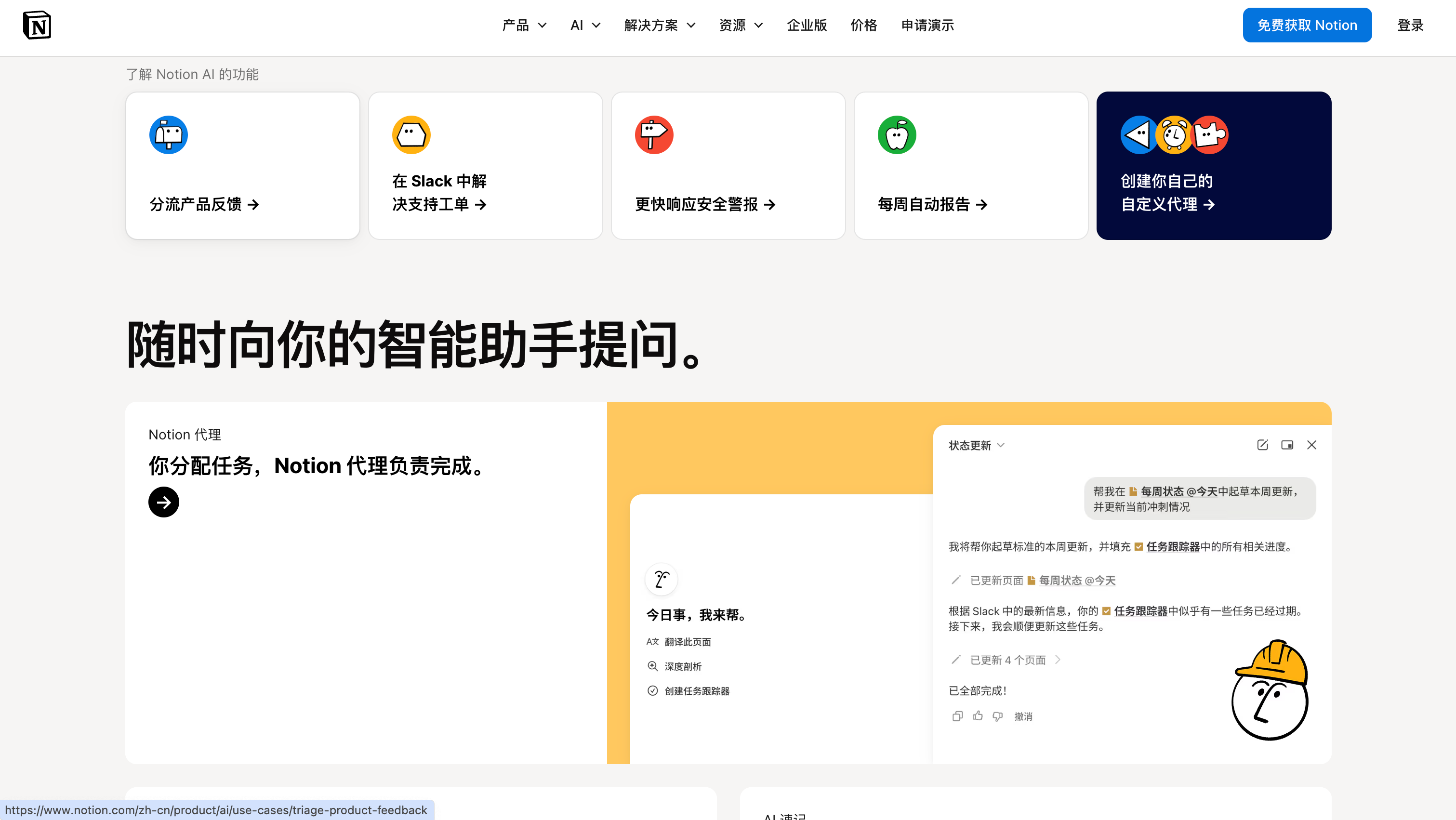Viewport: 1456px width, 820px height.
Task: Expand the 已更新 4 个页面 chevron
Action: point(1058,660)
